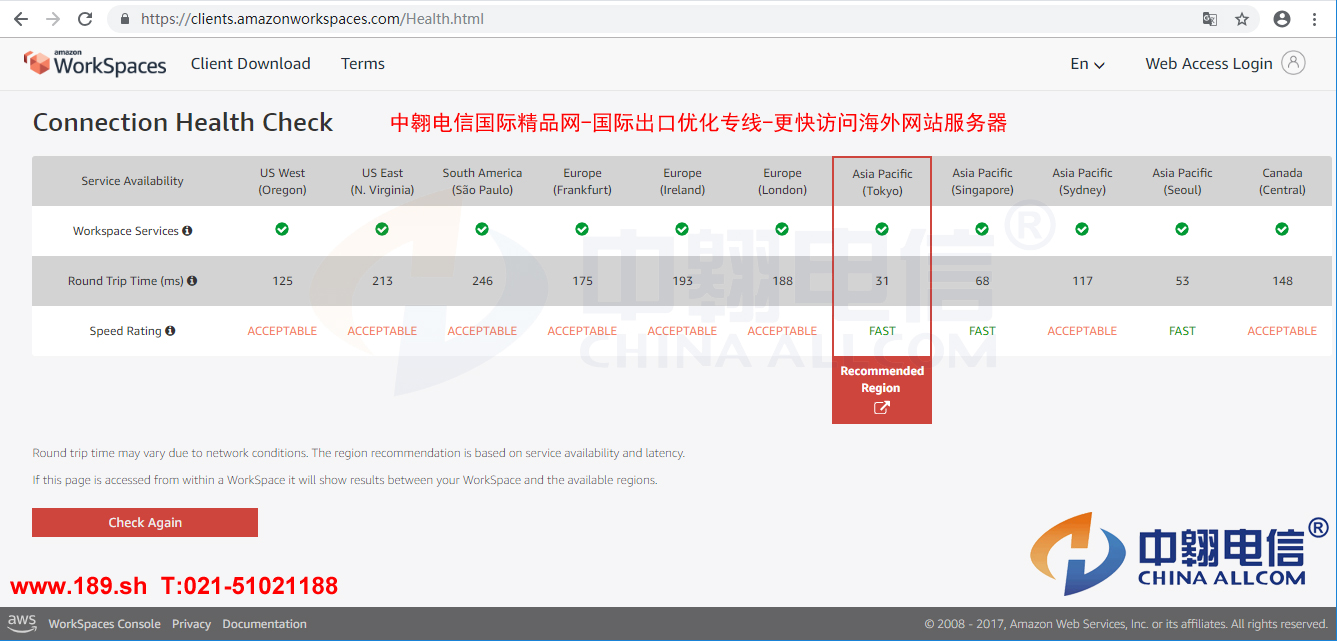Click the Check Again button
The height and width of the screenshot is (641, 1337).
pyautogui.click(x=144, y=522)
